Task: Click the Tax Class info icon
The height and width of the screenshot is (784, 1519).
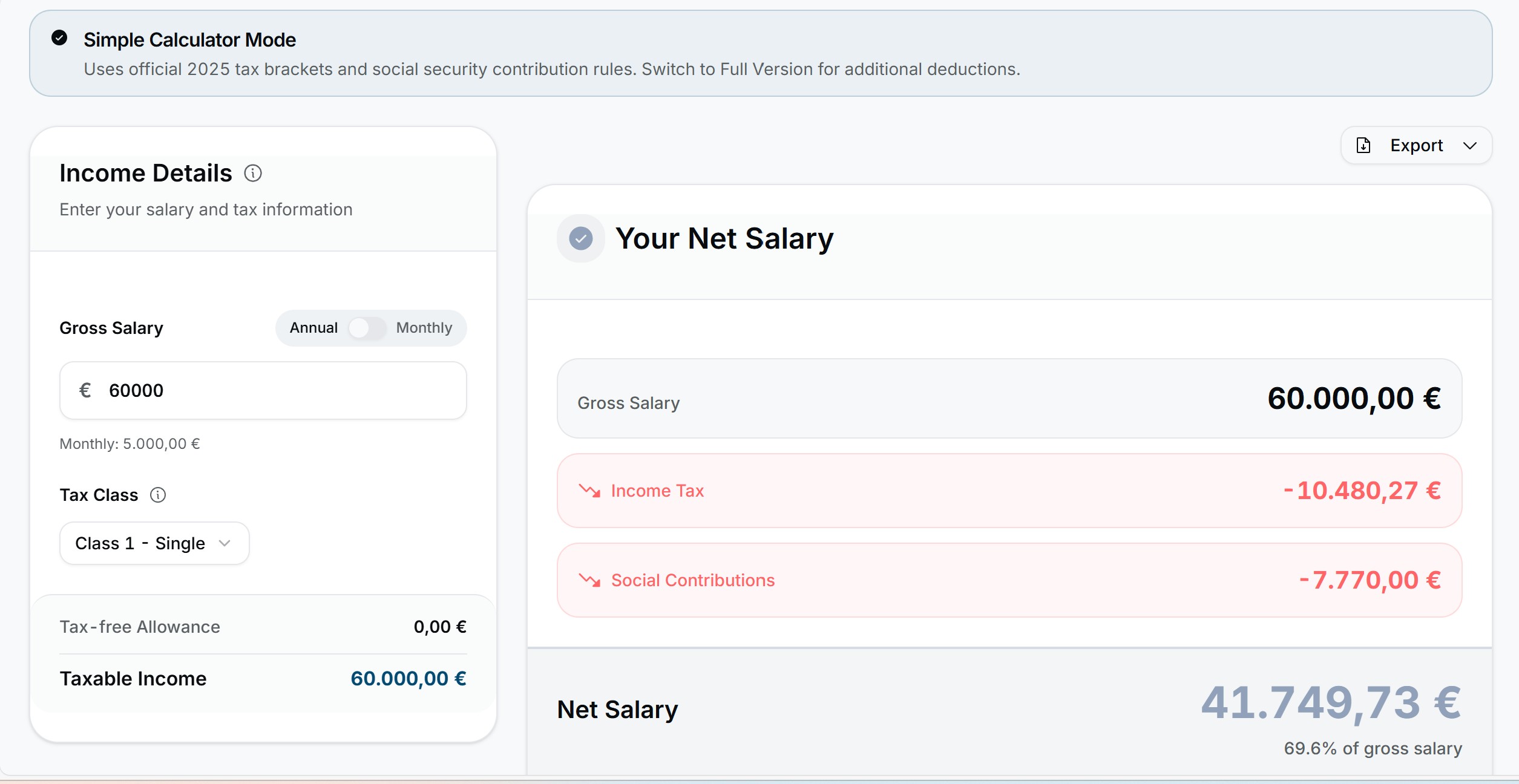Action: 158,495
